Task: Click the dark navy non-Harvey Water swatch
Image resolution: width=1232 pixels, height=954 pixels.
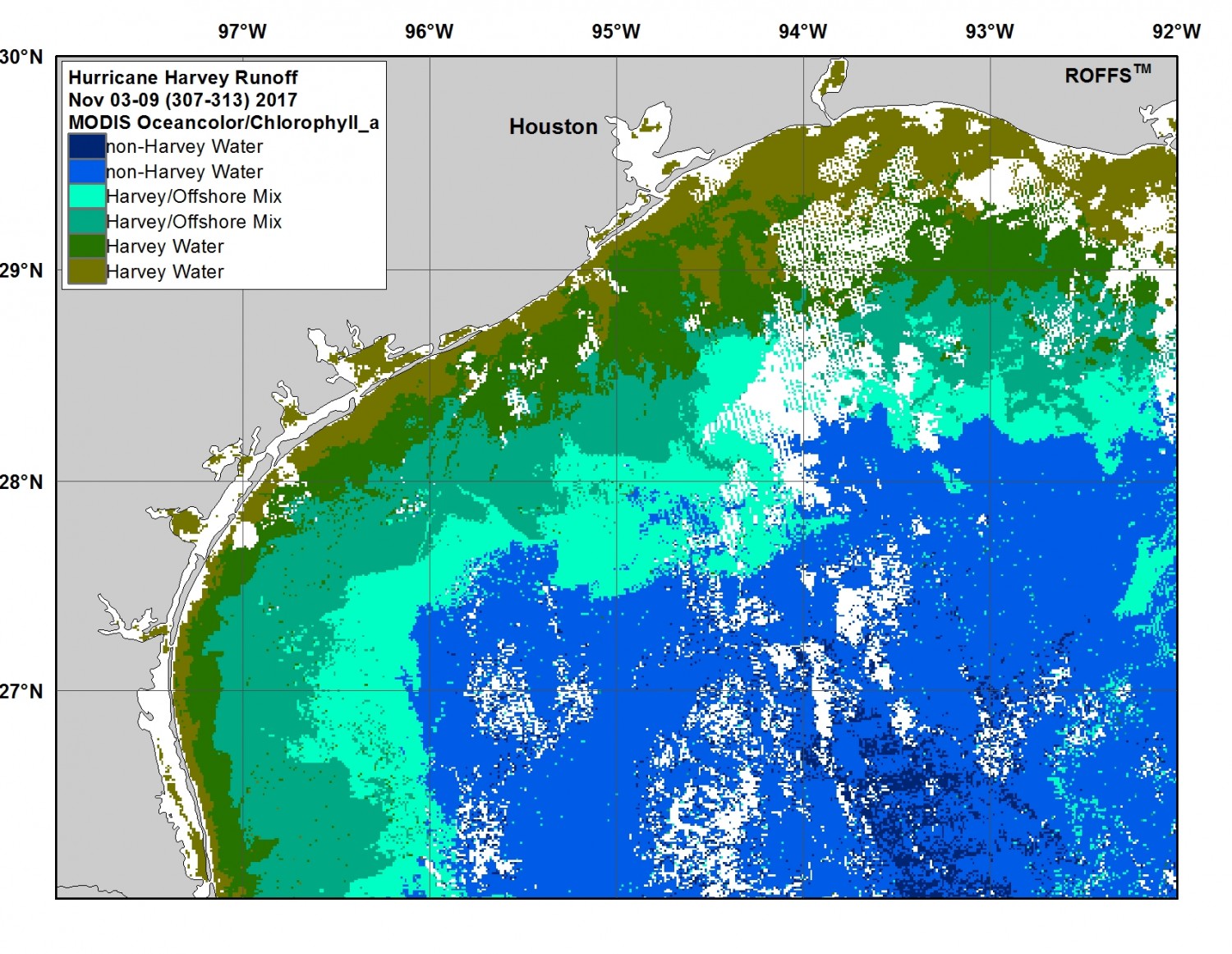Action: tap(86, 146)
